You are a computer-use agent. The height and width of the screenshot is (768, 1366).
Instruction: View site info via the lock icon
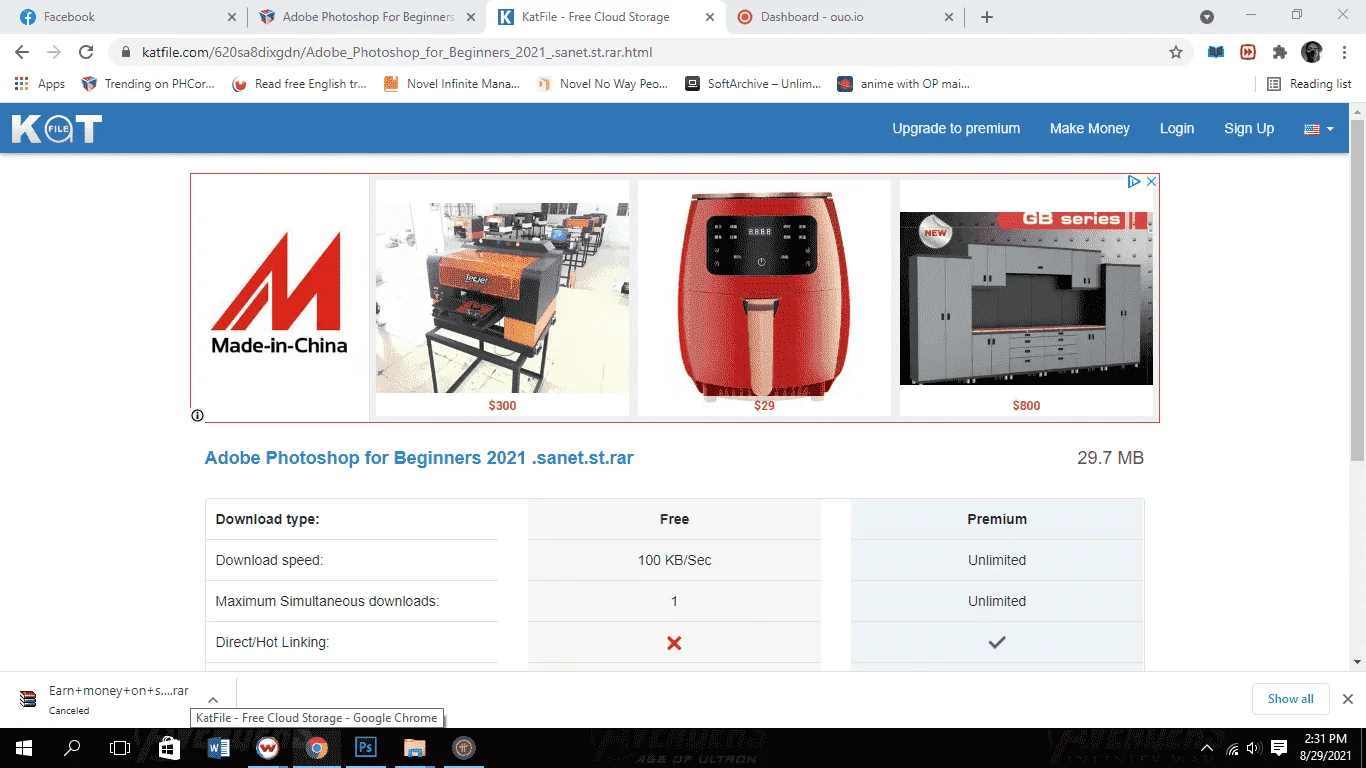tap(126, 52)
